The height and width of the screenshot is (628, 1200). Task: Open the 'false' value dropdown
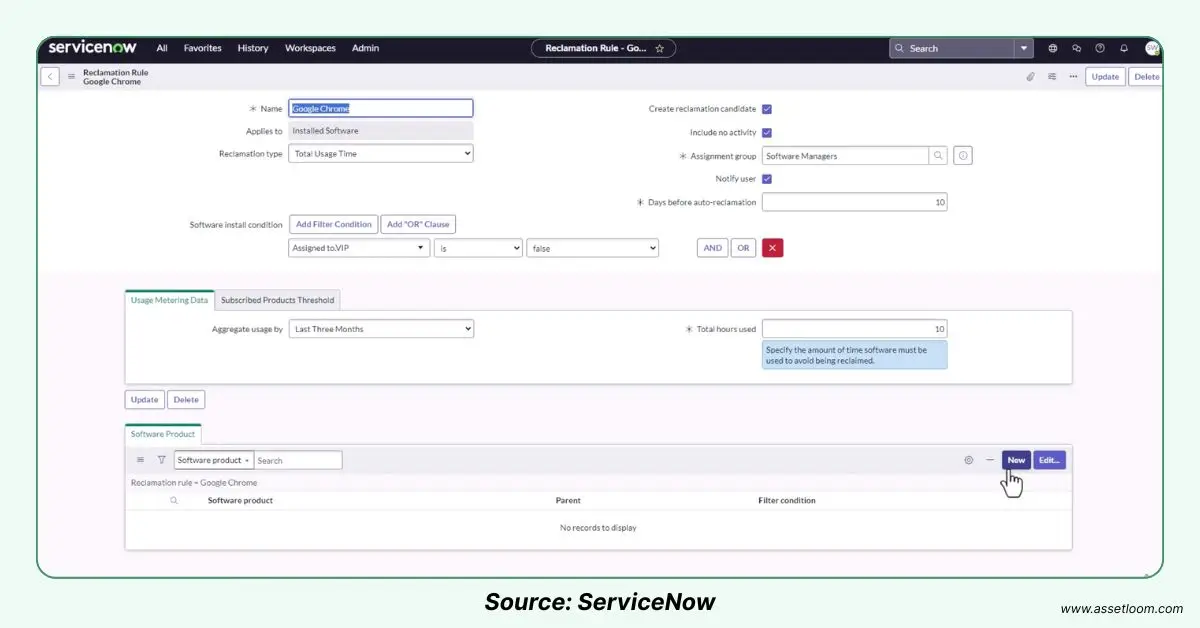click(593, 248)
